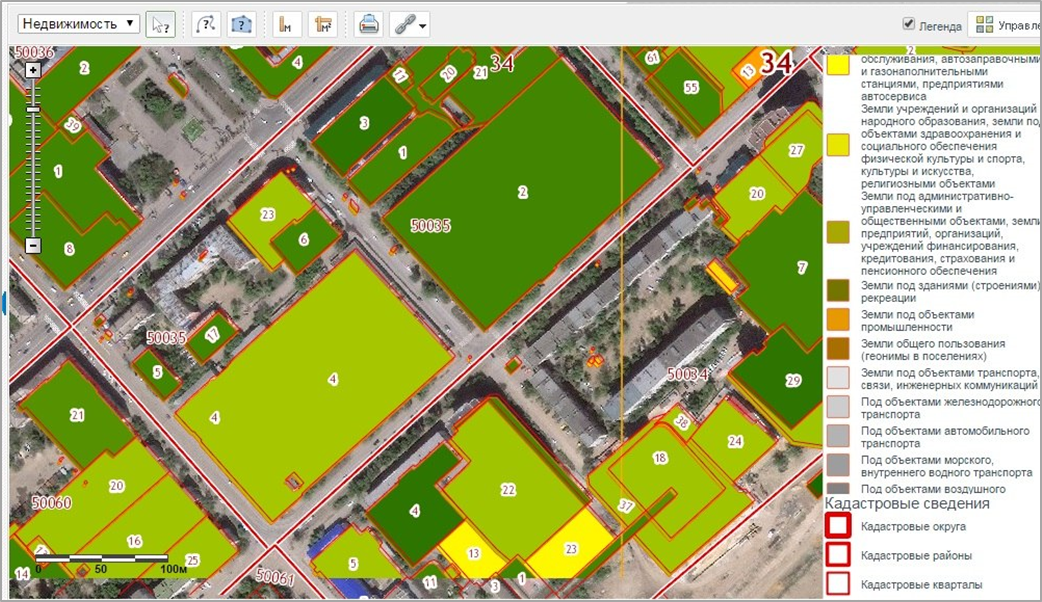The width and height of the screenshot is (1042, 602).
Task: Select the identify-along-path query tool
Action: [x=206, y=25]
